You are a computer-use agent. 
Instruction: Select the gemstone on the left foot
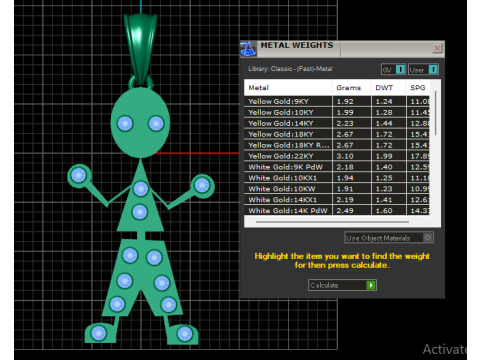[x=99, y=333]
